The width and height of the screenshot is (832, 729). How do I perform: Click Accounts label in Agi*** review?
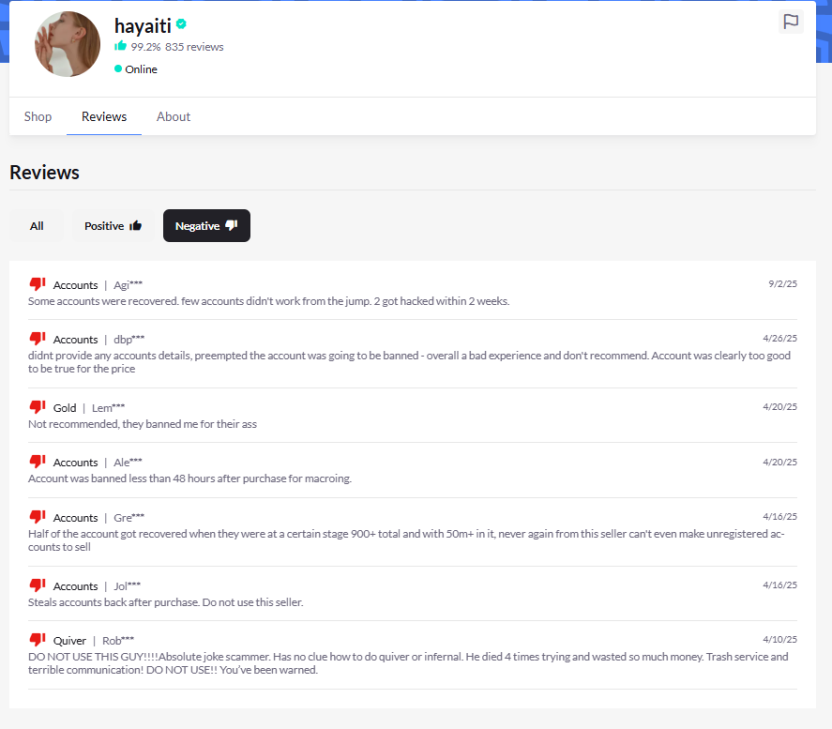75,285
